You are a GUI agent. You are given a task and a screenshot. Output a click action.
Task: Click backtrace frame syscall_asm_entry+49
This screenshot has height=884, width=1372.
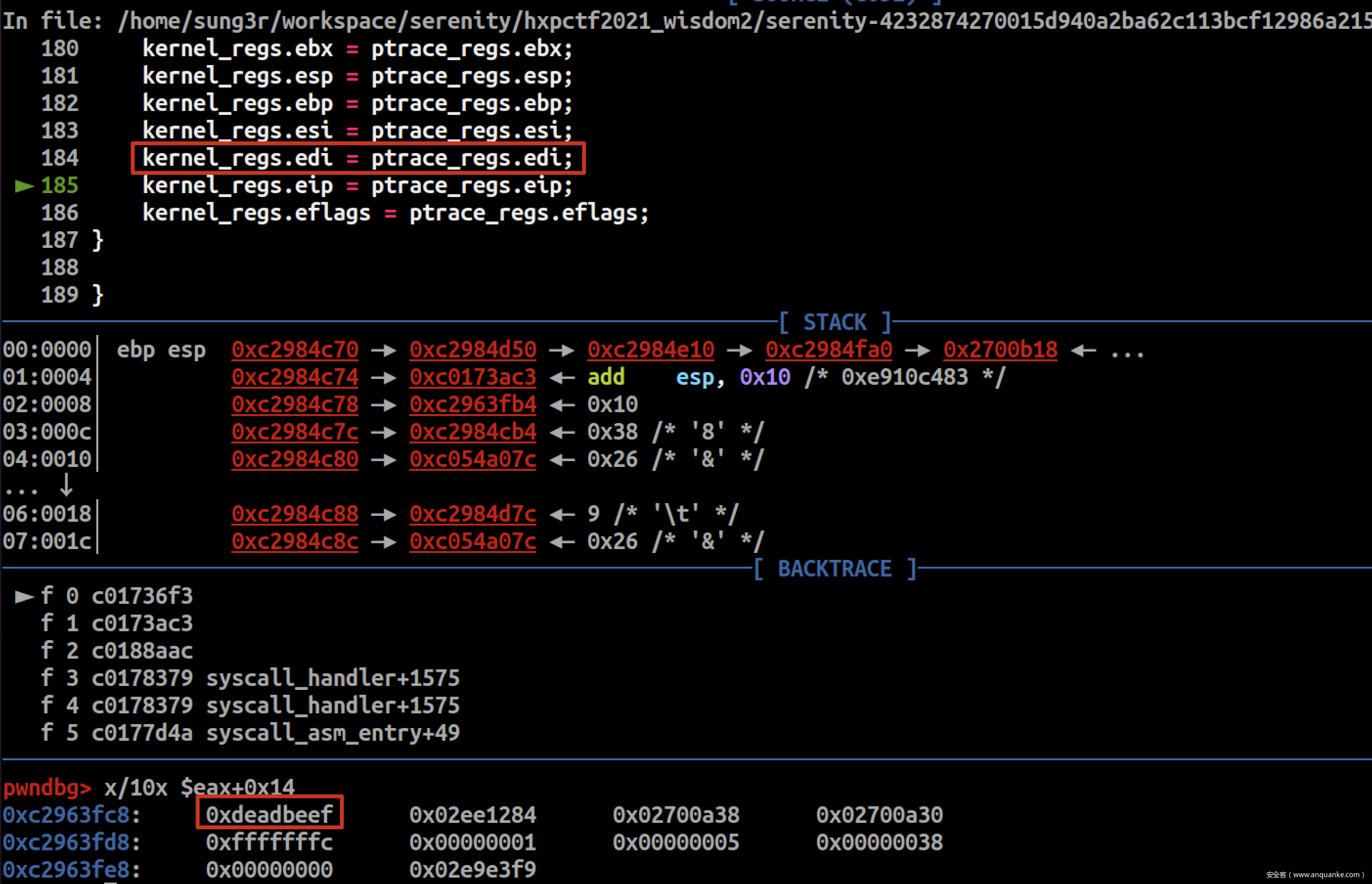coord(333,733)
